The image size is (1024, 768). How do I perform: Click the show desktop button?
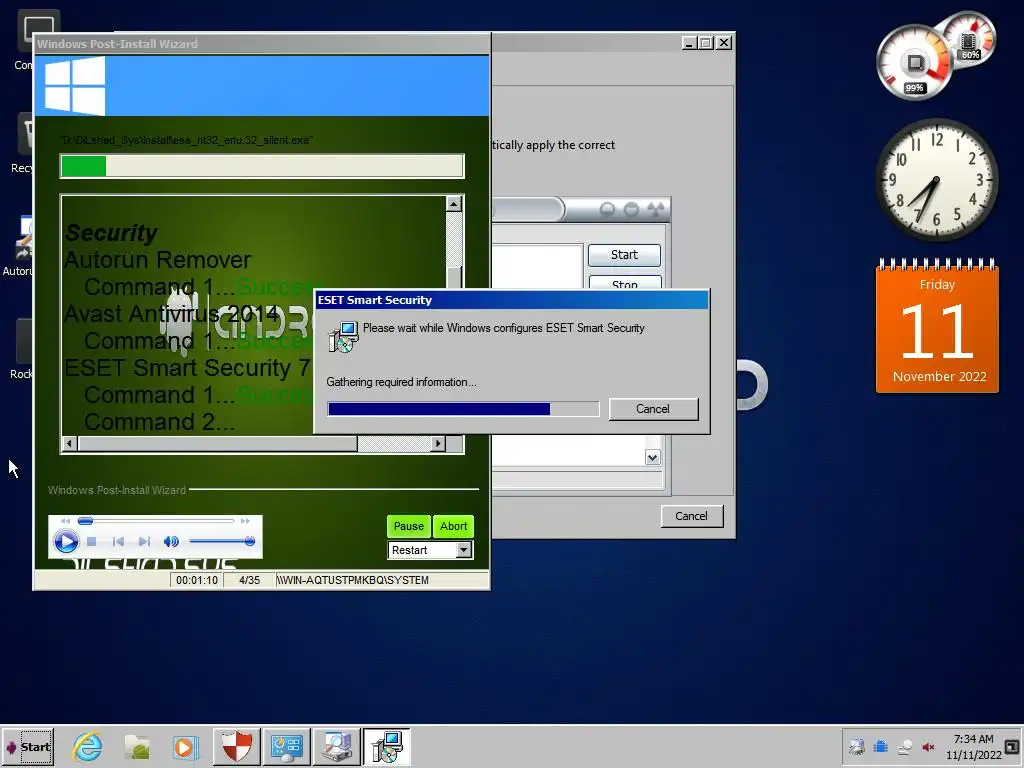coord(1012,746)
